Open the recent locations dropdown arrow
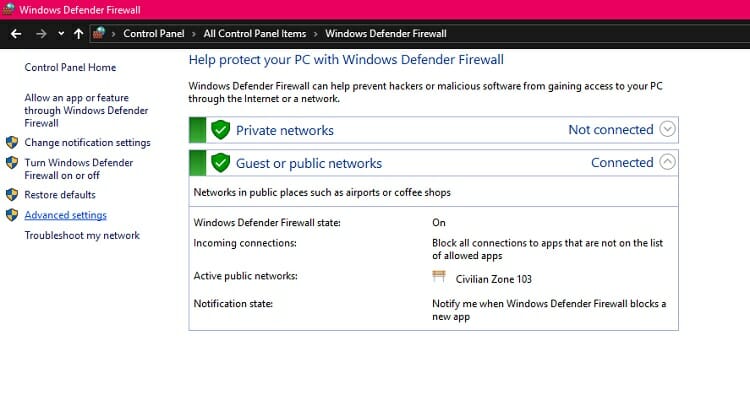 click(61, 34)
